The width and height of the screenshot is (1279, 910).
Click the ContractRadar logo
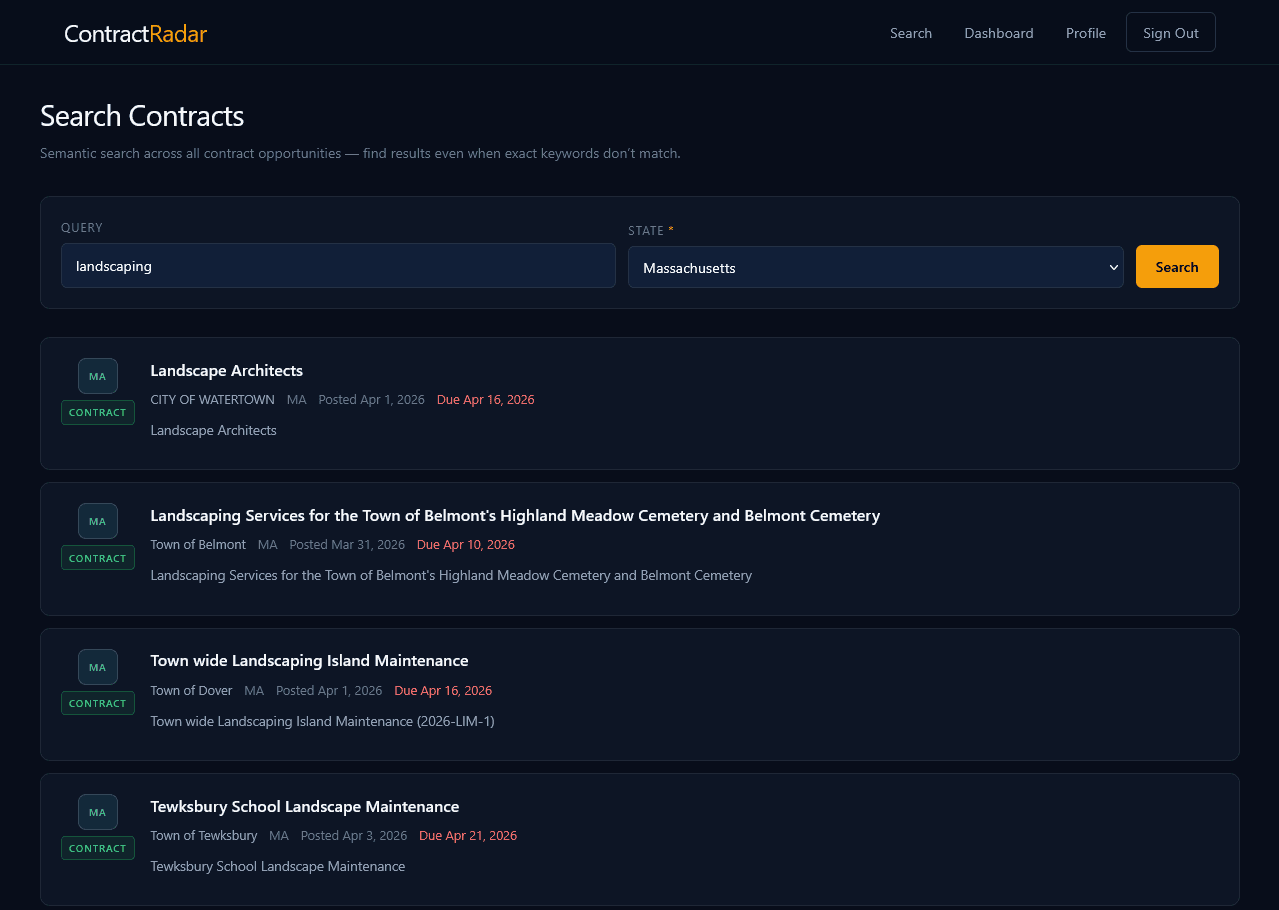[135, 33]
